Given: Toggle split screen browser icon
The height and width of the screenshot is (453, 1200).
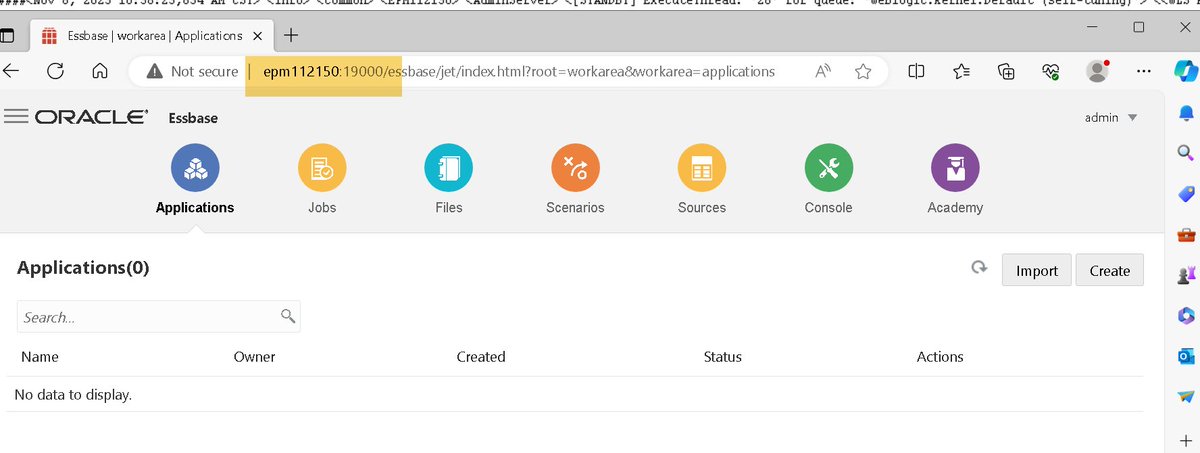Looking at the screenshot, I should click(916, 71).
